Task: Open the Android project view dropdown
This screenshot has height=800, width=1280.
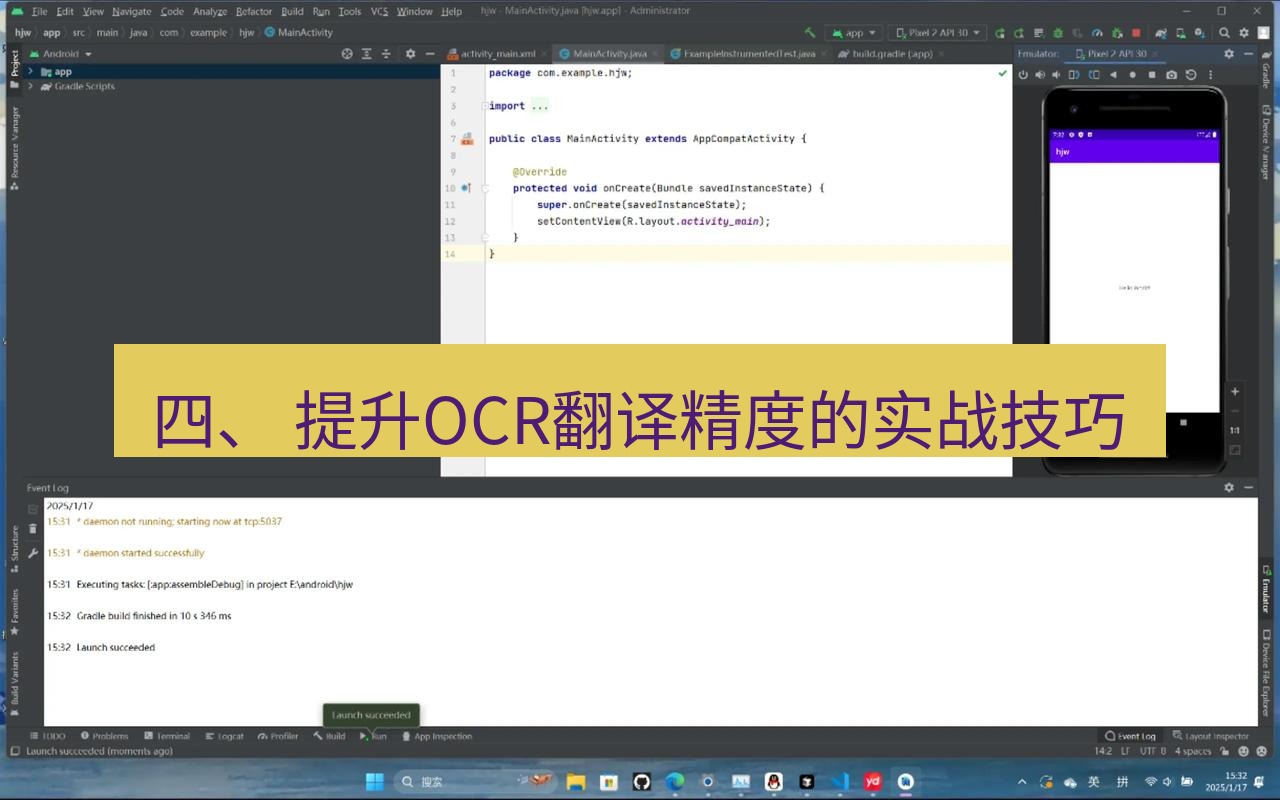Action: coord(61,54)
